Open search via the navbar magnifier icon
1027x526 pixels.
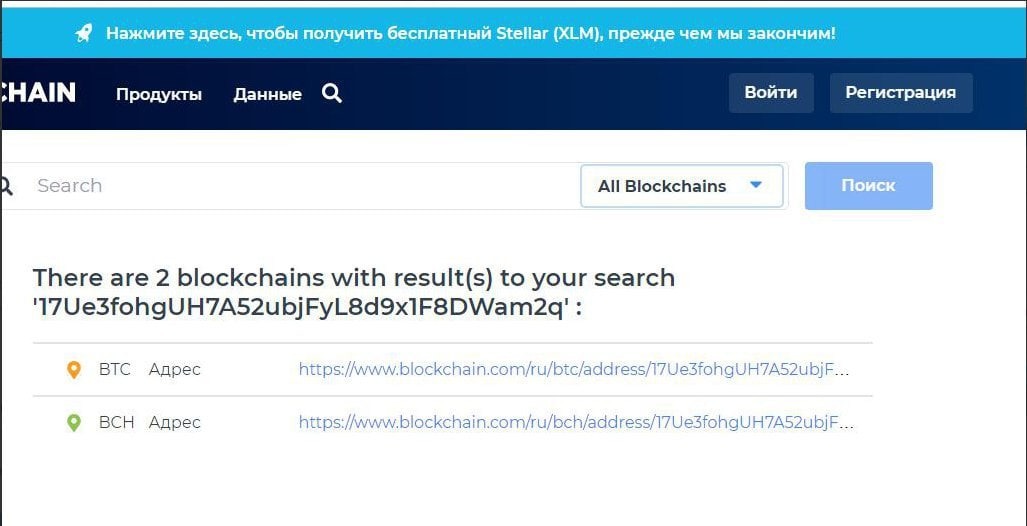(332, 93)
